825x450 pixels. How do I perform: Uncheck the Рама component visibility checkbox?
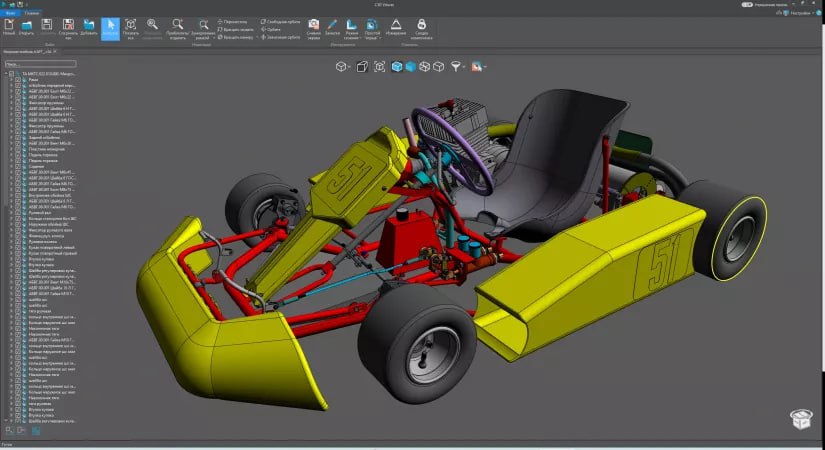point(17,80)
